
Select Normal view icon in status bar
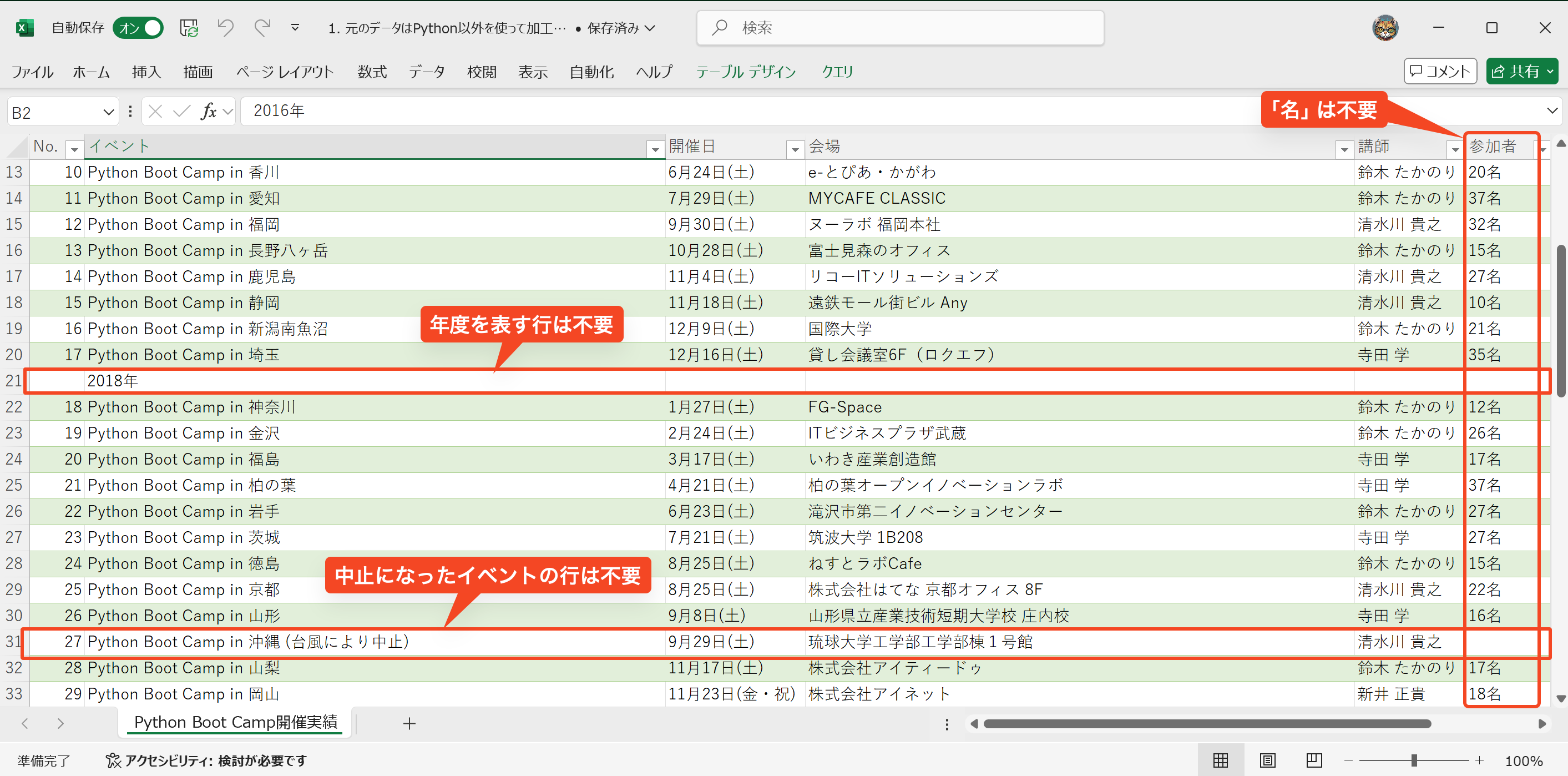coord(1221,760)
